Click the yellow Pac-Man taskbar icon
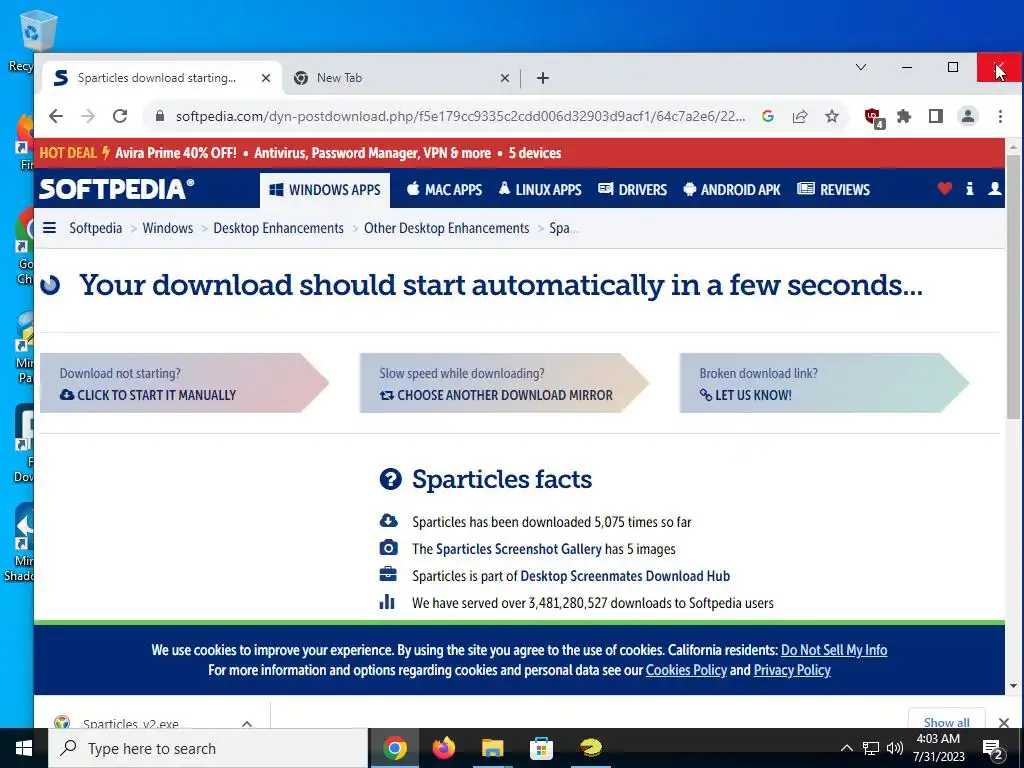Image resolution: width=1024 pixels, height=768 pixels. point(590,748)
